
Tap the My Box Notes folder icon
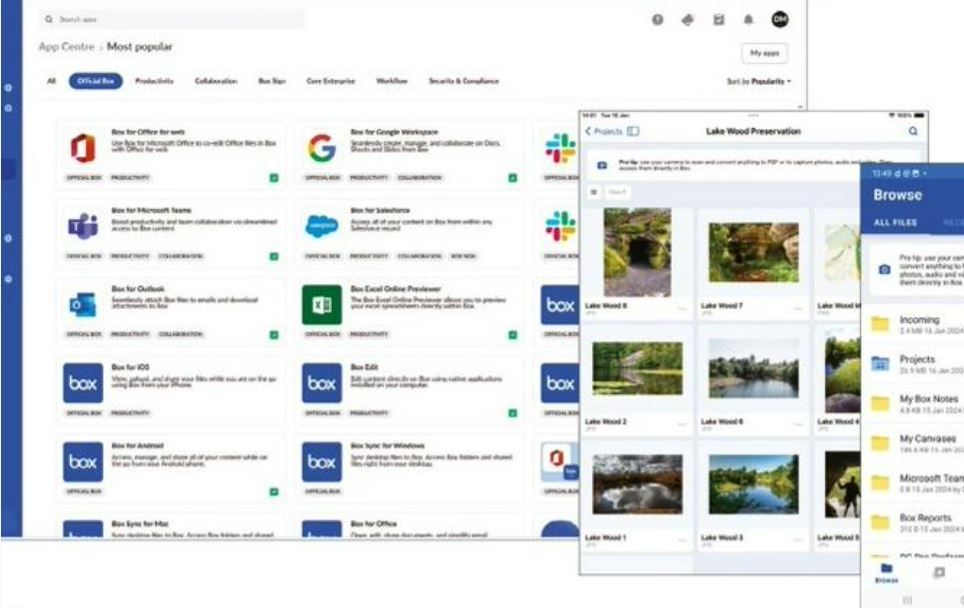pos(880,403)
